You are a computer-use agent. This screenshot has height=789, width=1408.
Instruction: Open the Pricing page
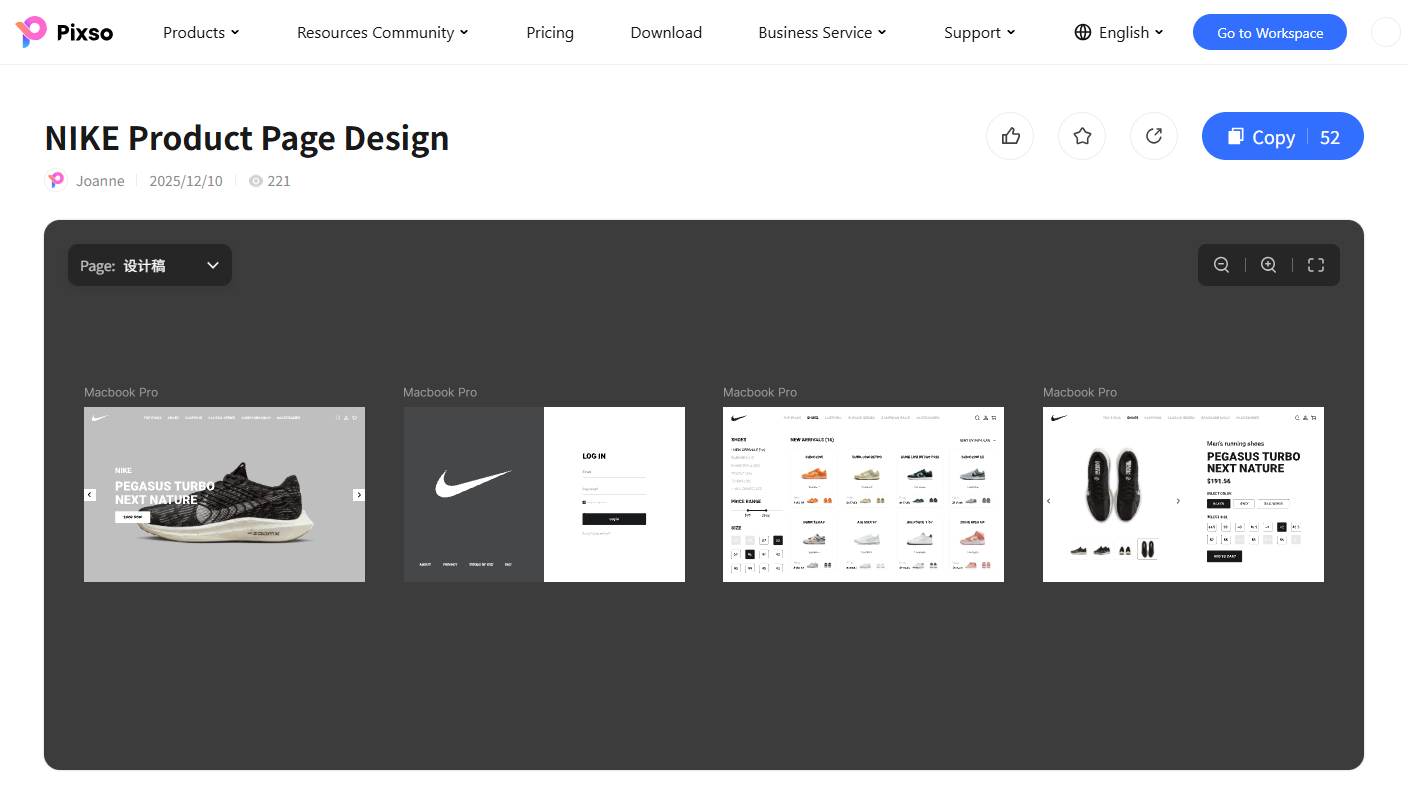tap(550, 32)
